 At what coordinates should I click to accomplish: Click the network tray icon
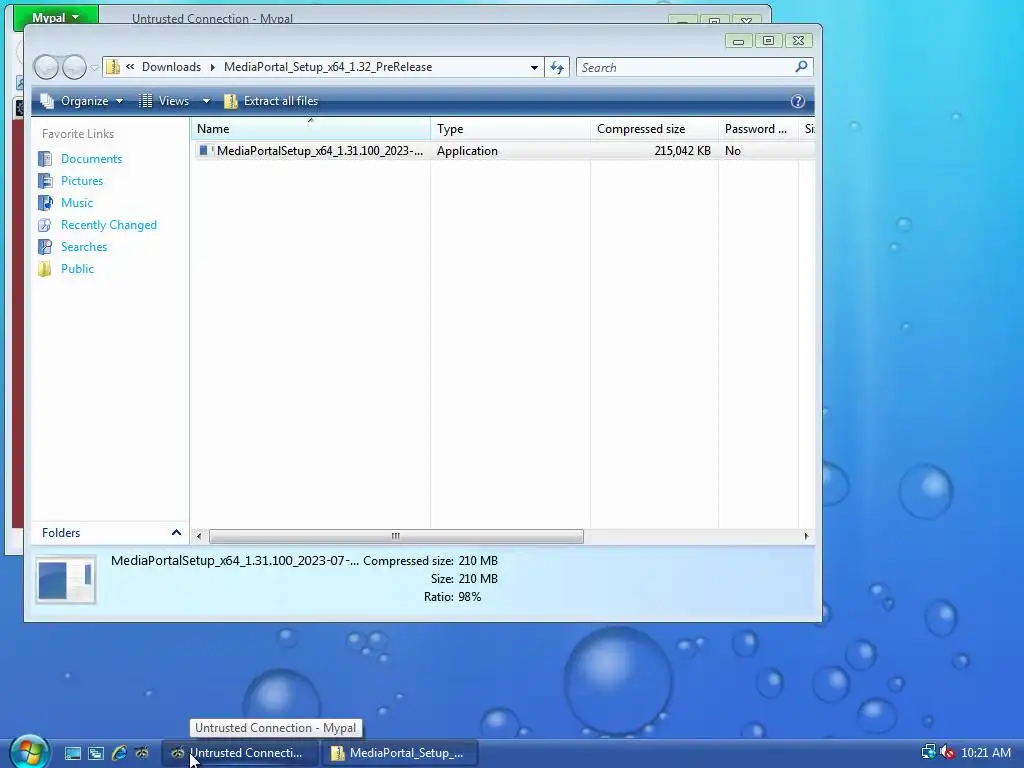pyautogui.click(x=928, y=752)
